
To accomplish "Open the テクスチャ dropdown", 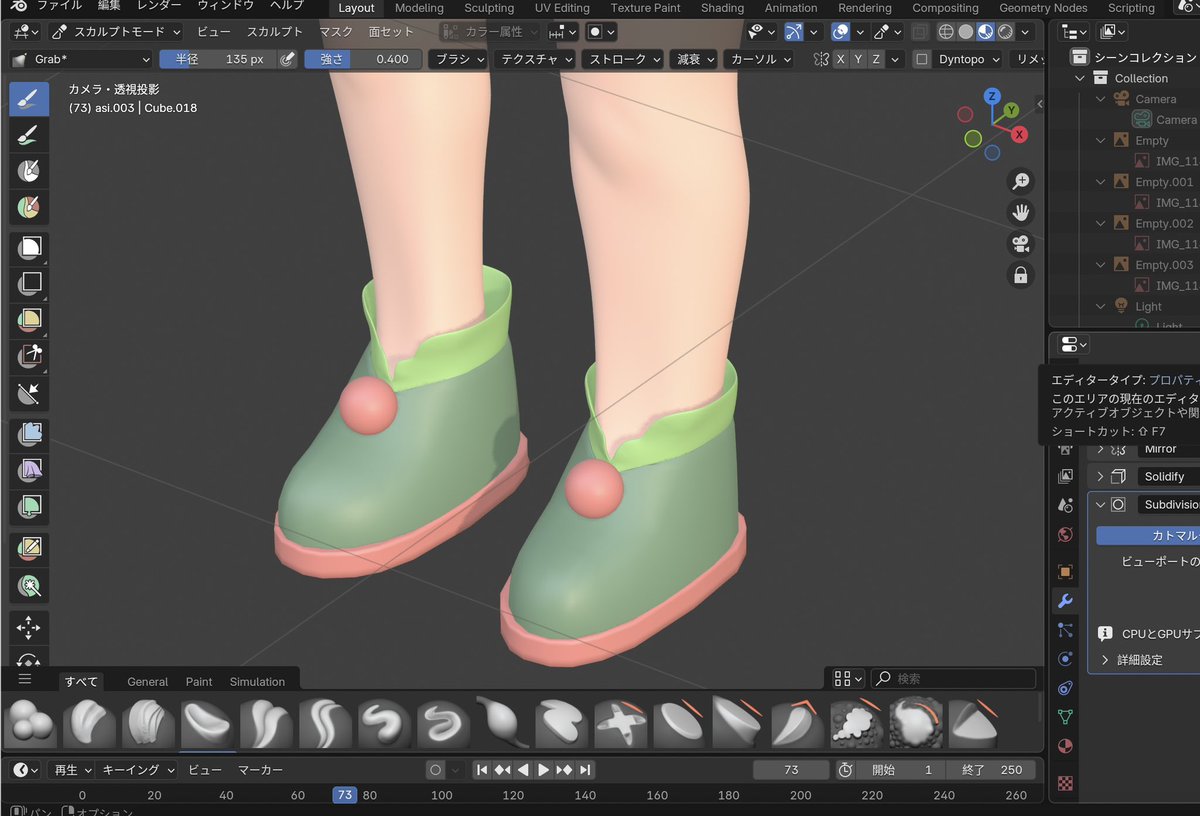I will point(535,59).
